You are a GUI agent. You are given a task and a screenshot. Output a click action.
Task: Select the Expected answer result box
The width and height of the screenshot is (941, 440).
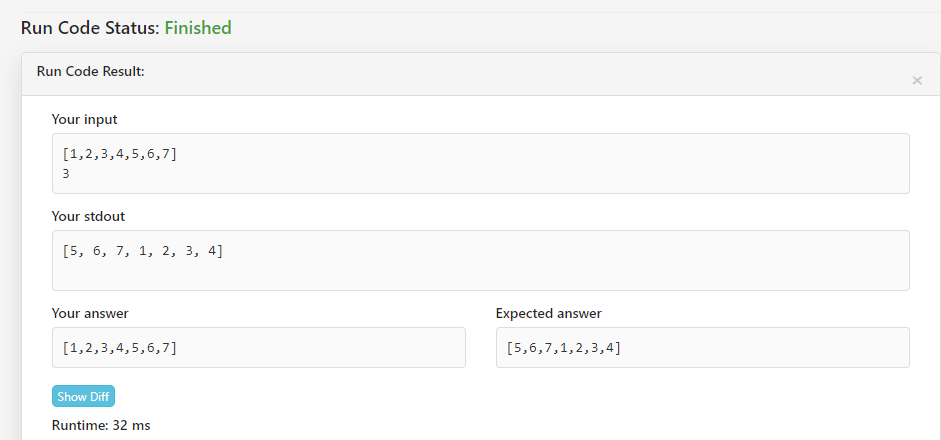click(x=703, y=348)
